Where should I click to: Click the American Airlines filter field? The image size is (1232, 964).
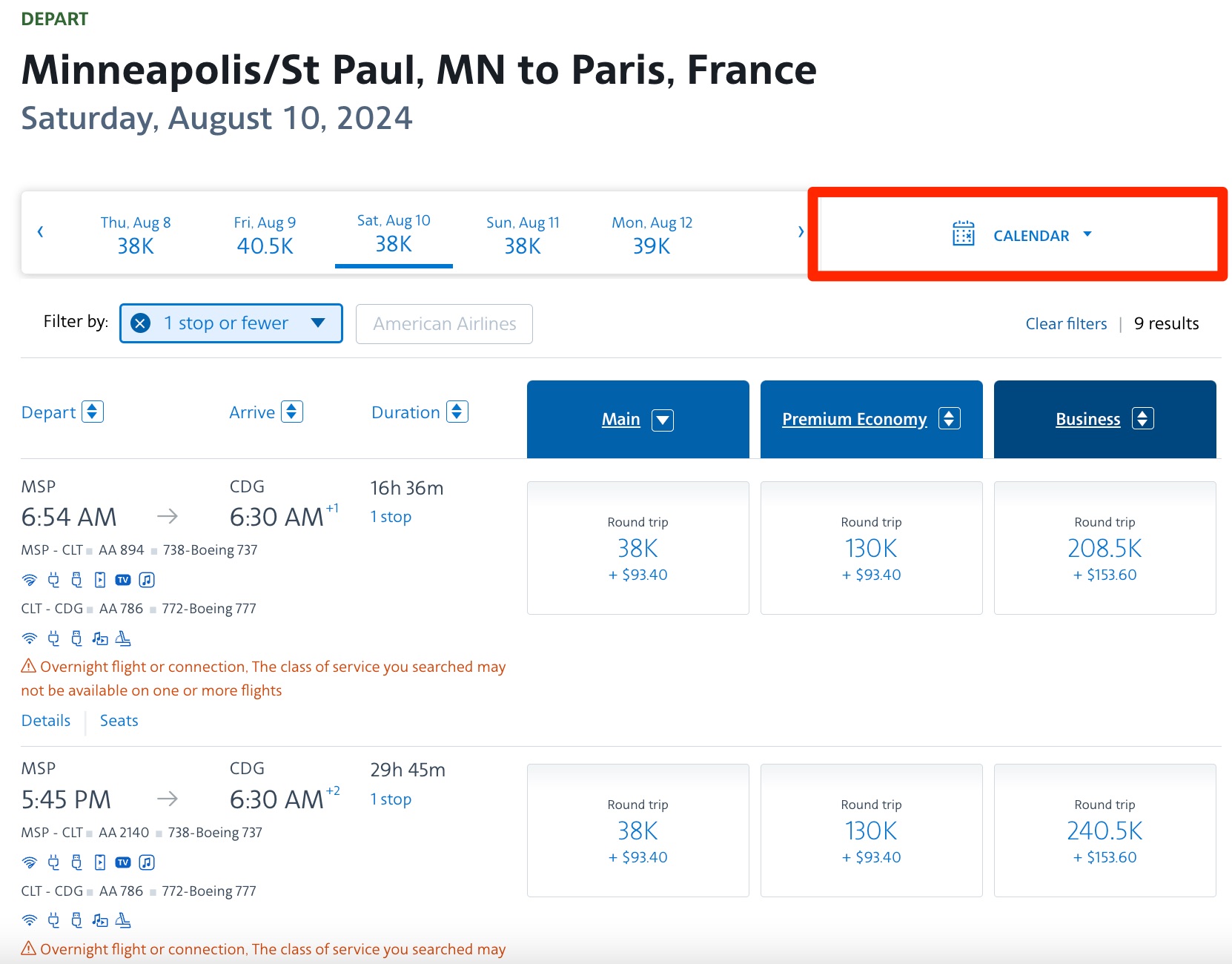pyautogui.click(x=444, y=324)
